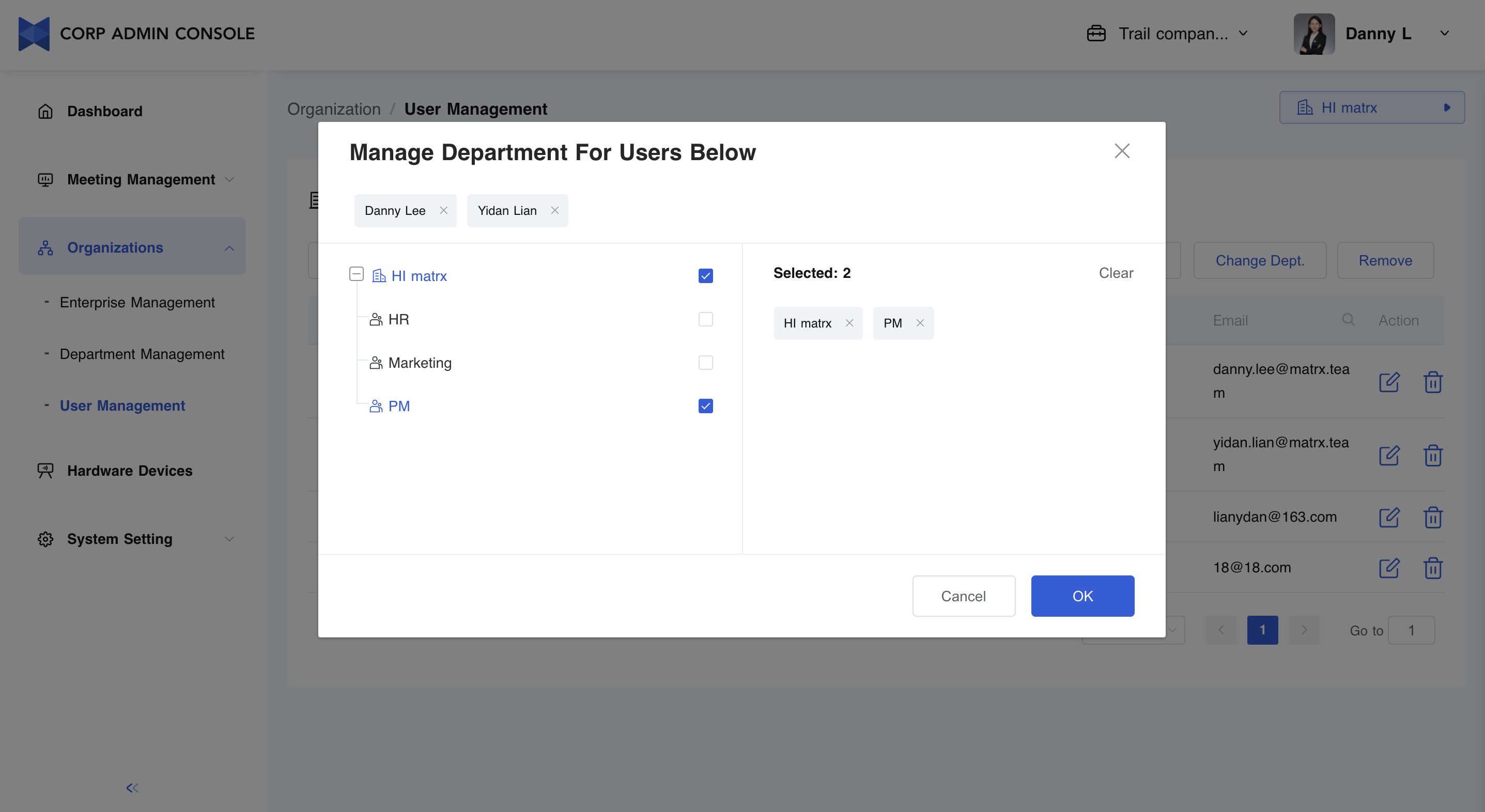
Task: Remove PM chip from selected departments
Action: 920,323
